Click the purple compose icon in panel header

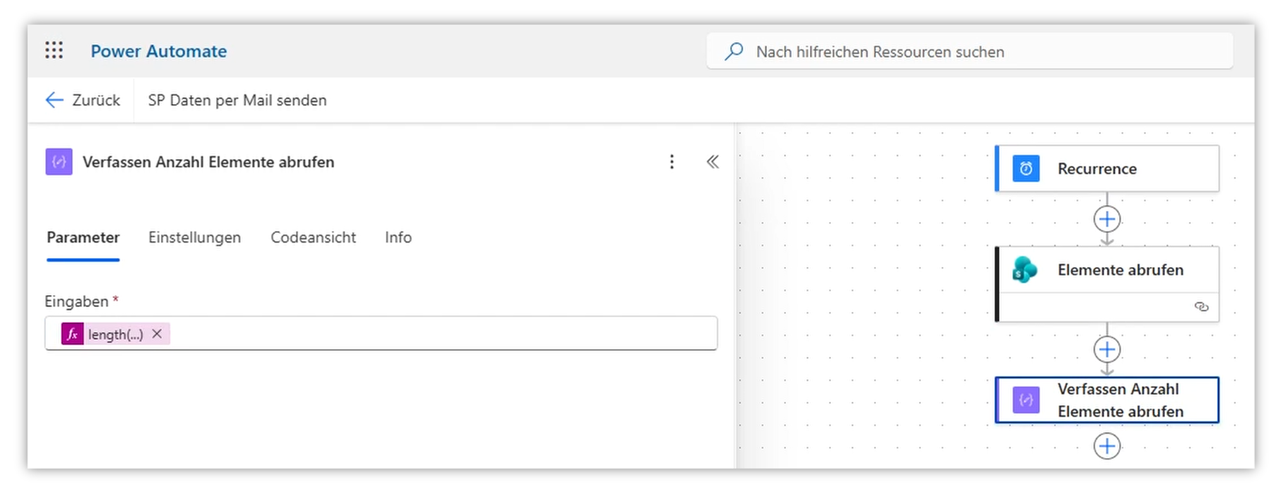coord(59,162)
